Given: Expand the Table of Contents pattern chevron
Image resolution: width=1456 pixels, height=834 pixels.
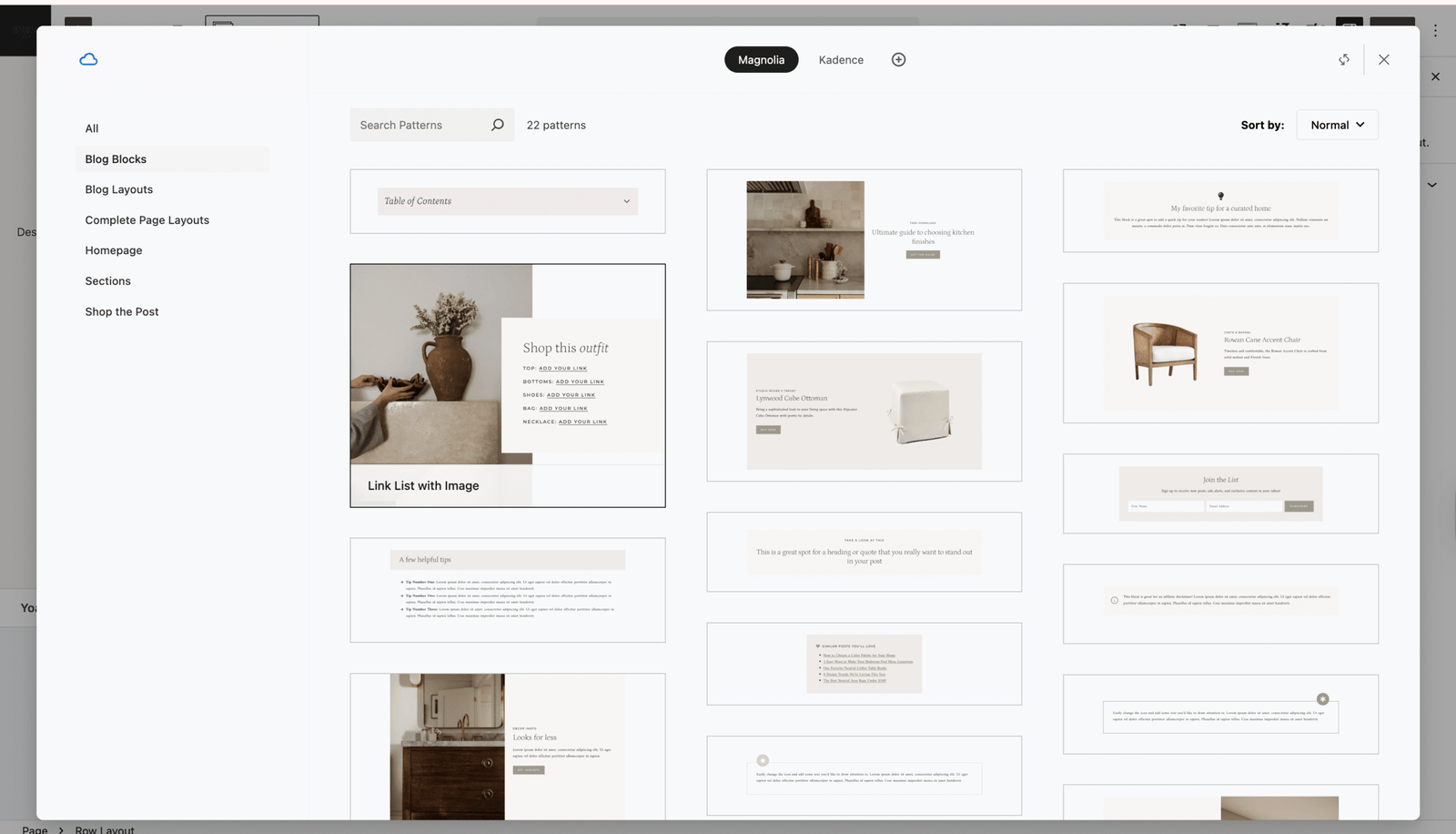Looking at the screenshot, I should pyautogui.click(x=626, y=201).
